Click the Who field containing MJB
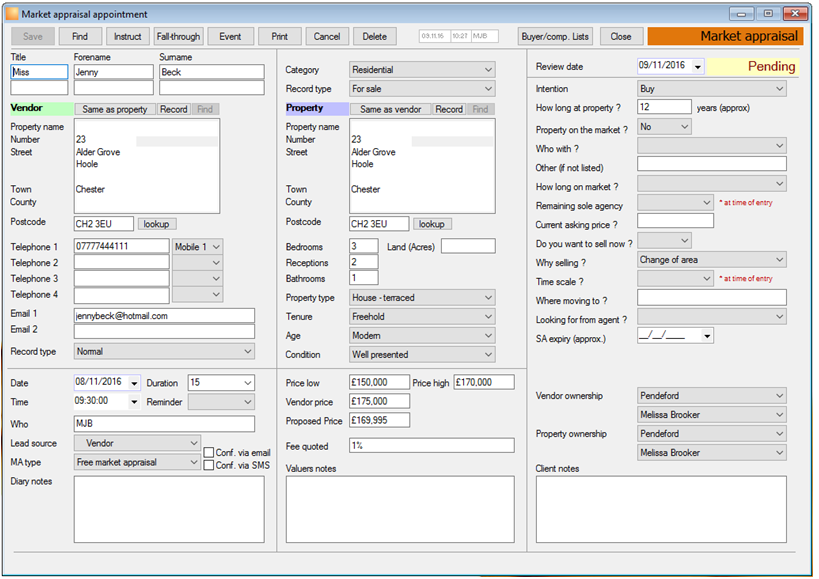This screenshot has height=579, width=819. pos(164,423)
